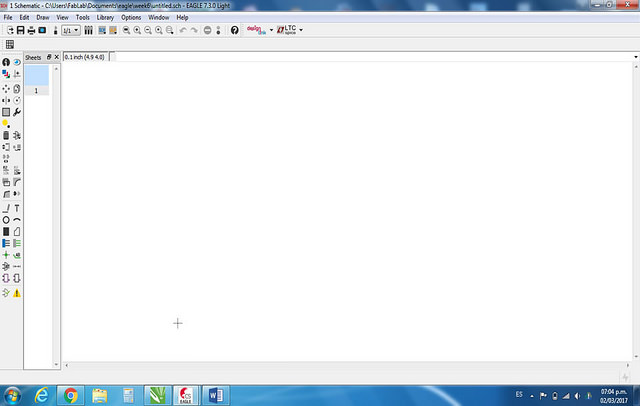Select the Attribute tool
The image size is (640, 406).
6,266
